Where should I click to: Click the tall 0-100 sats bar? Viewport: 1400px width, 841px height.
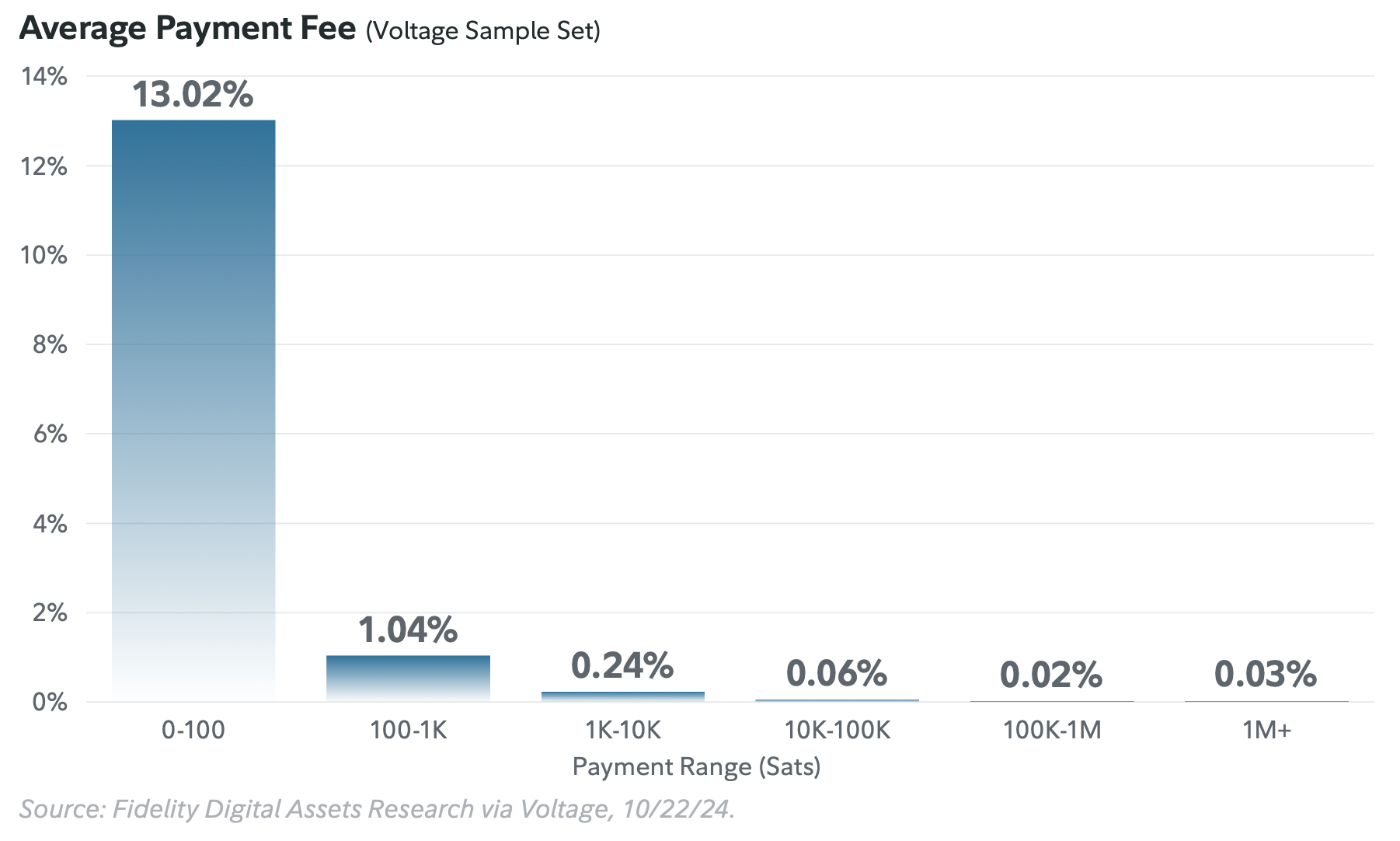coord(193,389)
